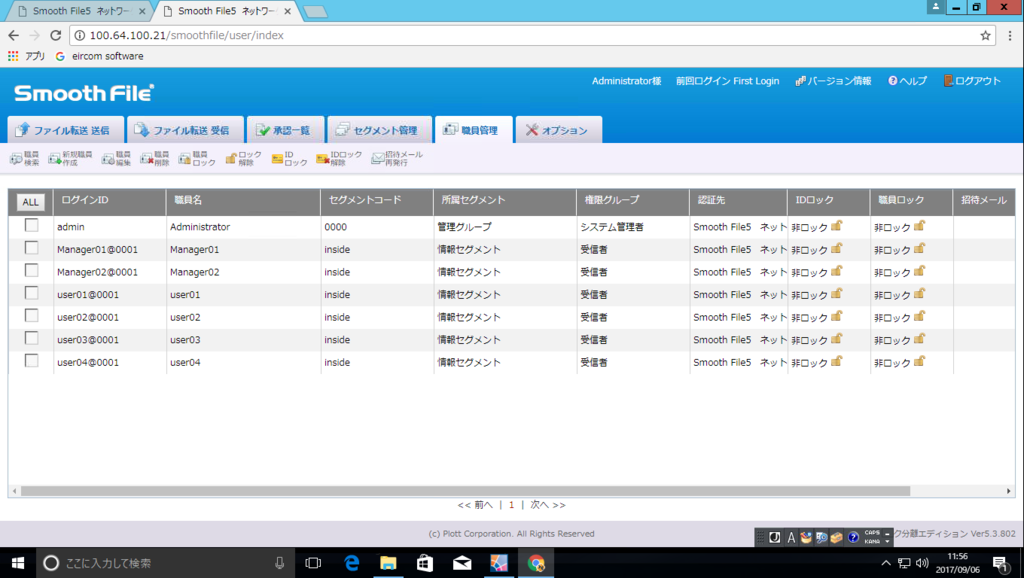Go to previous page via << 前へ
This screenshot has height=578, width=1024.
[475, 505]
